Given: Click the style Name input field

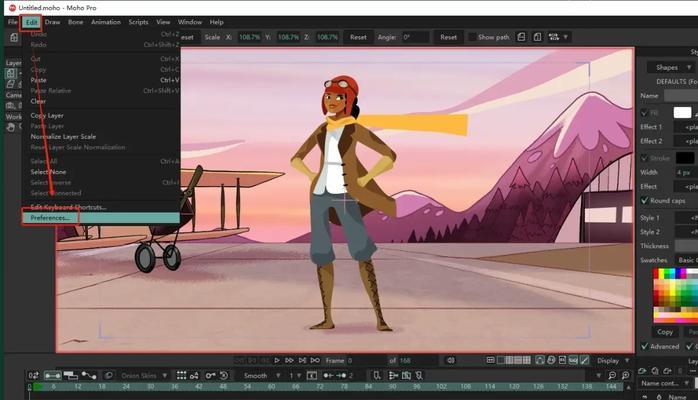Looking at the screenshot, I should point(681,95).
